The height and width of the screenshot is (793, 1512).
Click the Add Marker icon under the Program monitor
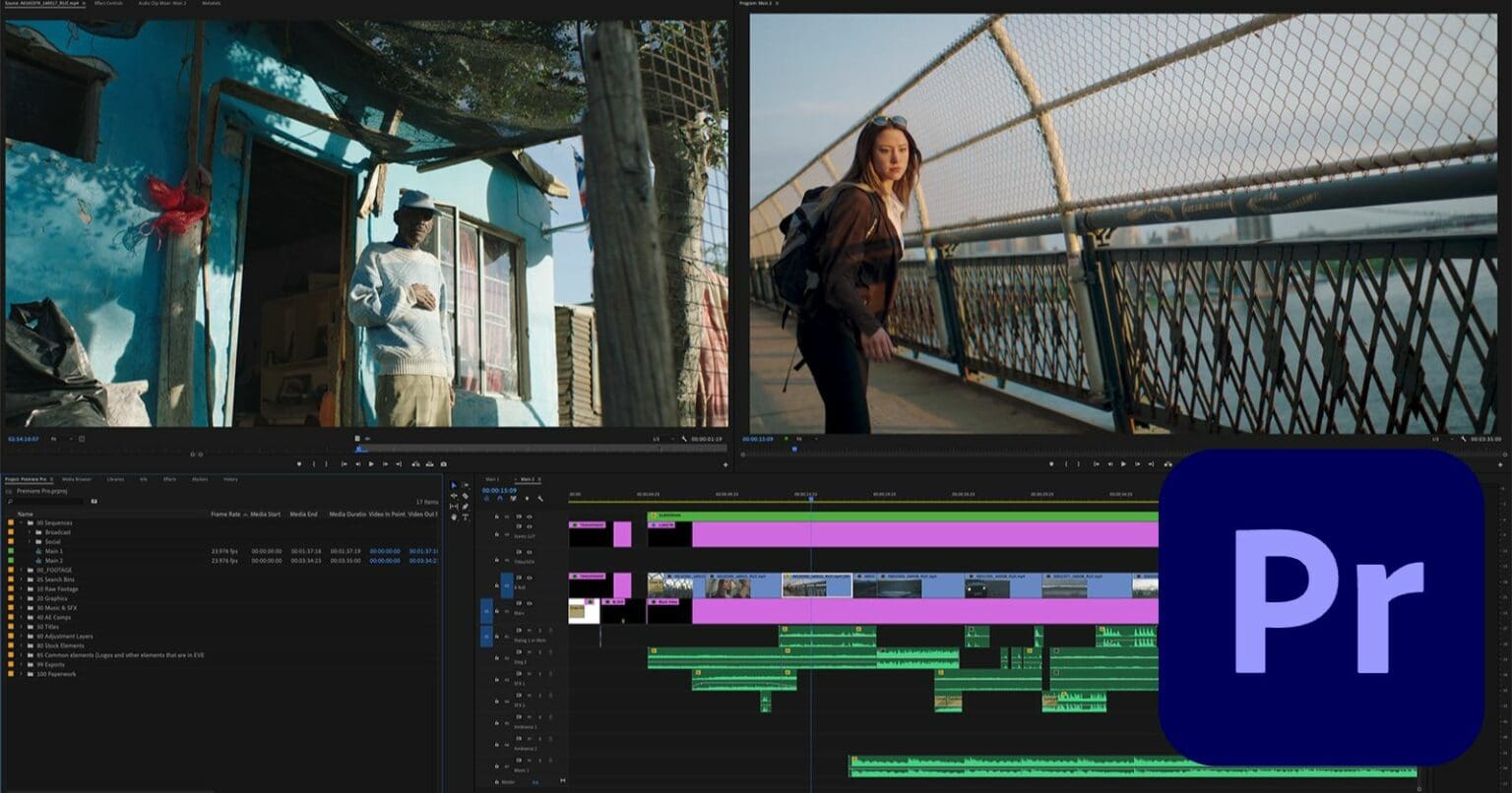tap(1050, 462)
